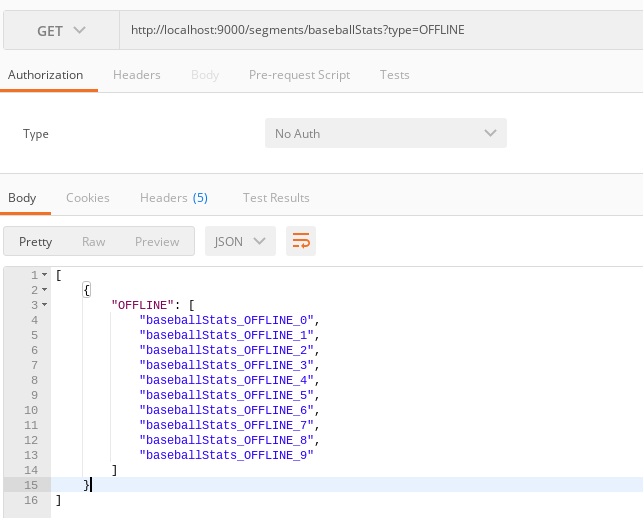Click the request URL field

(x=381, y=30)
